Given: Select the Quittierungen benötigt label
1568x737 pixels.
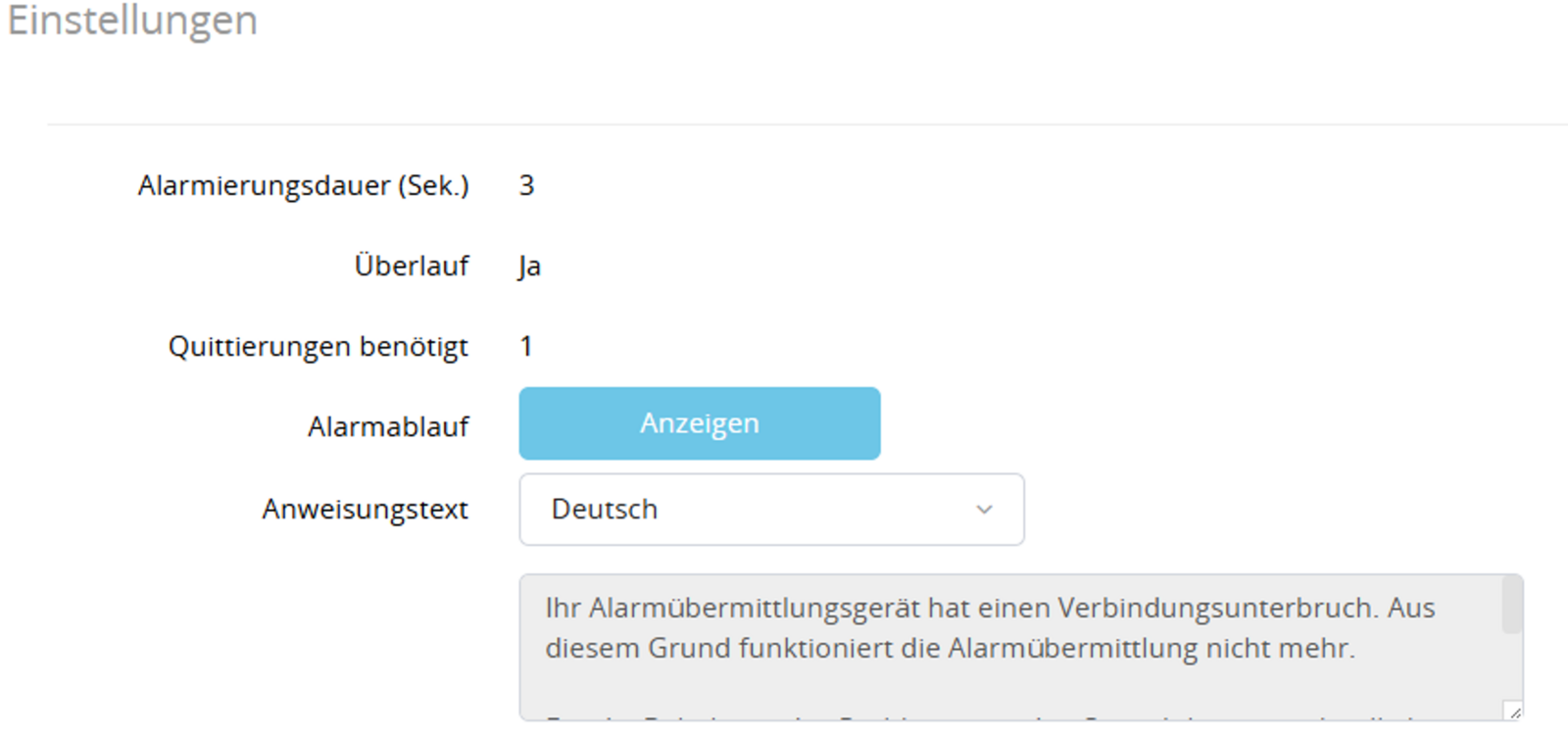Looking at the screenshot, I should [319, 346].
